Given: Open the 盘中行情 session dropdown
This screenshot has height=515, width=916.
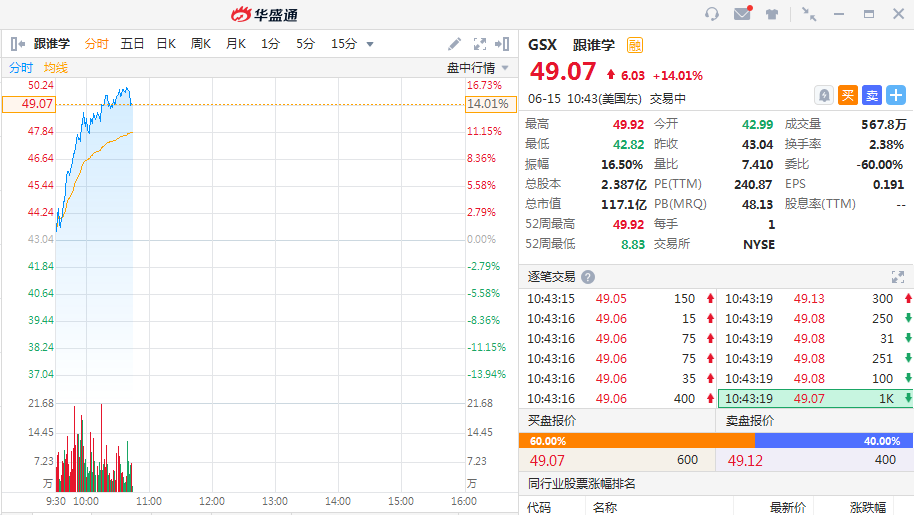Looking at the screenshot, I should (477, 68).
